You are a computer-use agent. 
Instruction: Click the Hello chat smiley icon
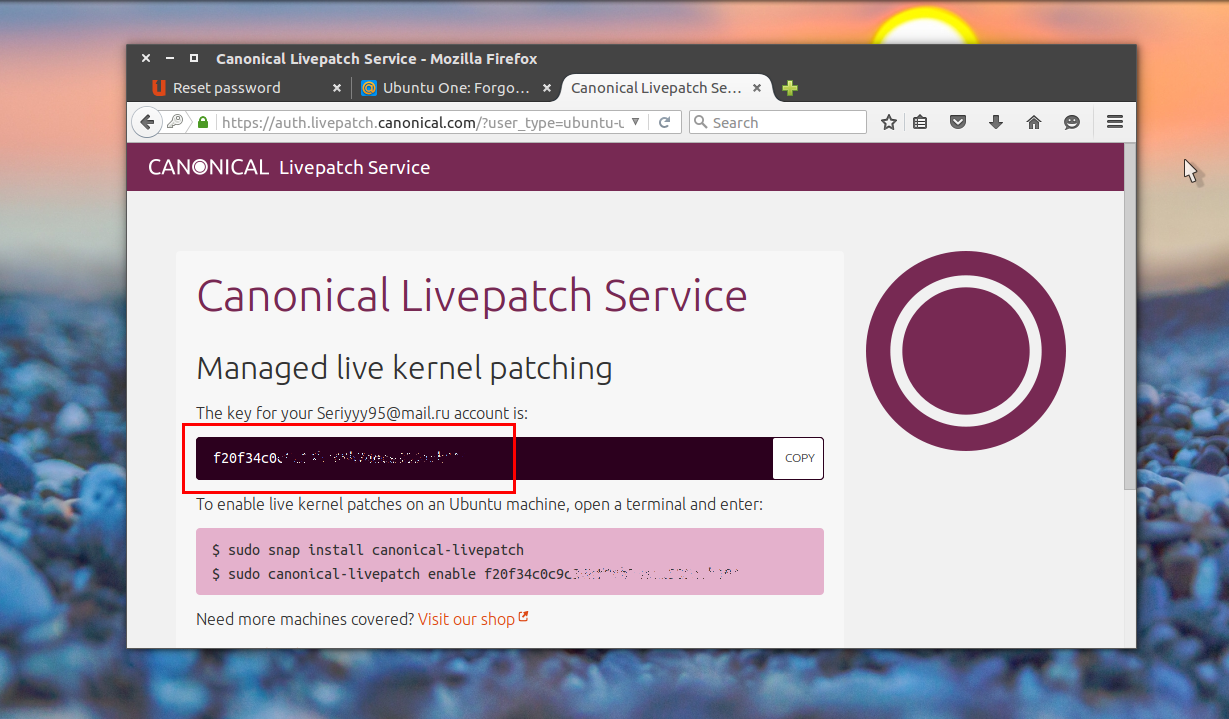[x=1072, y=122]
